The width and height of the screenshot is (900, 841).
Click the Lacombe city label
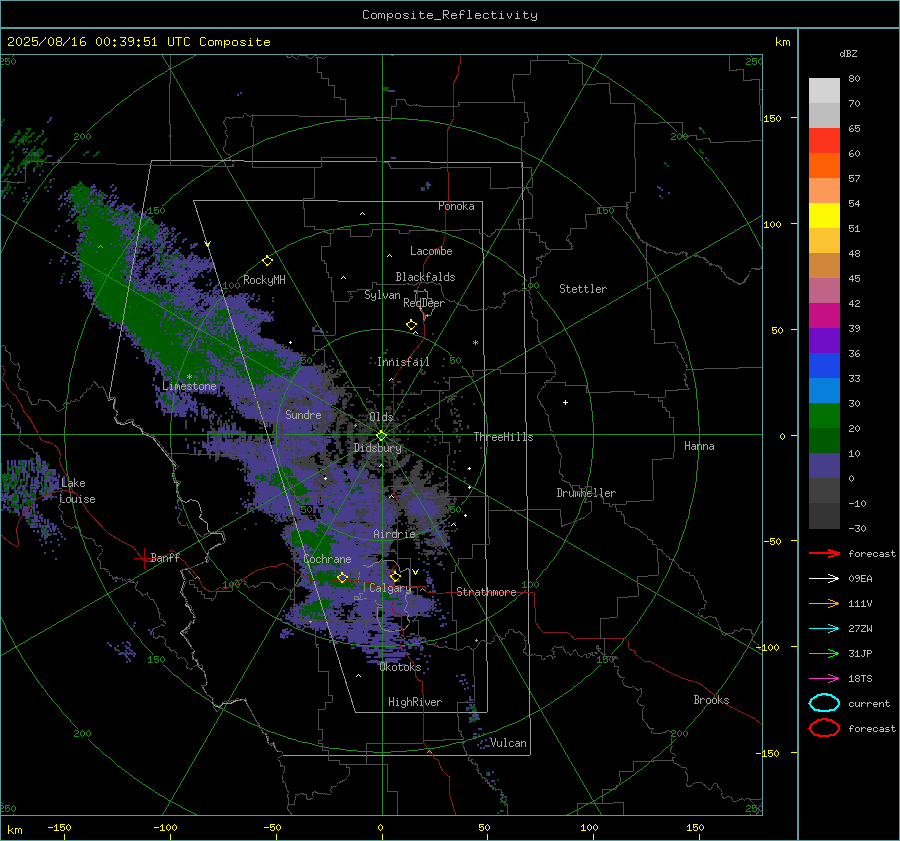pos(431,251)
